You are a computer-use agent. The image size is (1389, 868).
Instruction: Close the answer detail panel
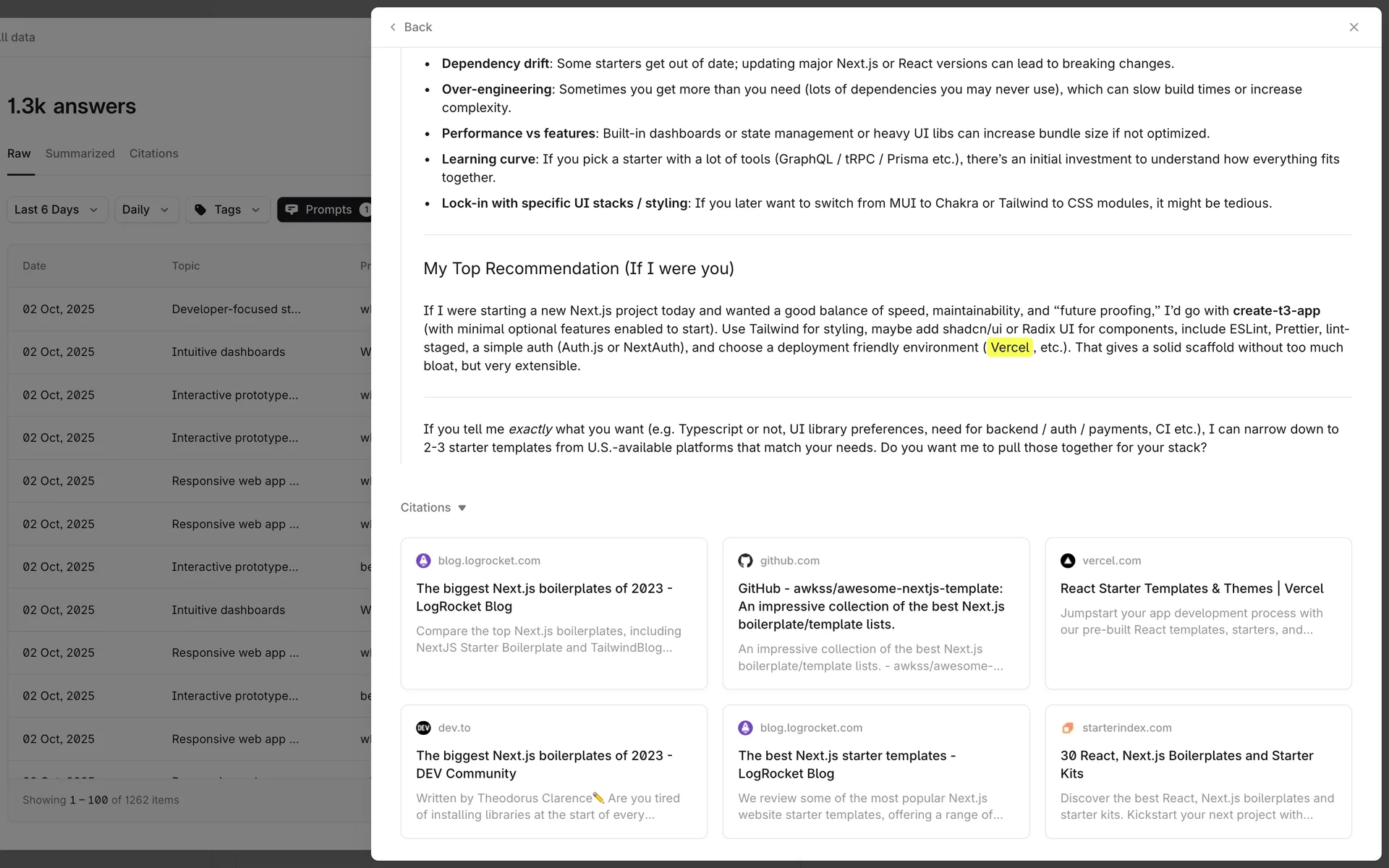1354,27
